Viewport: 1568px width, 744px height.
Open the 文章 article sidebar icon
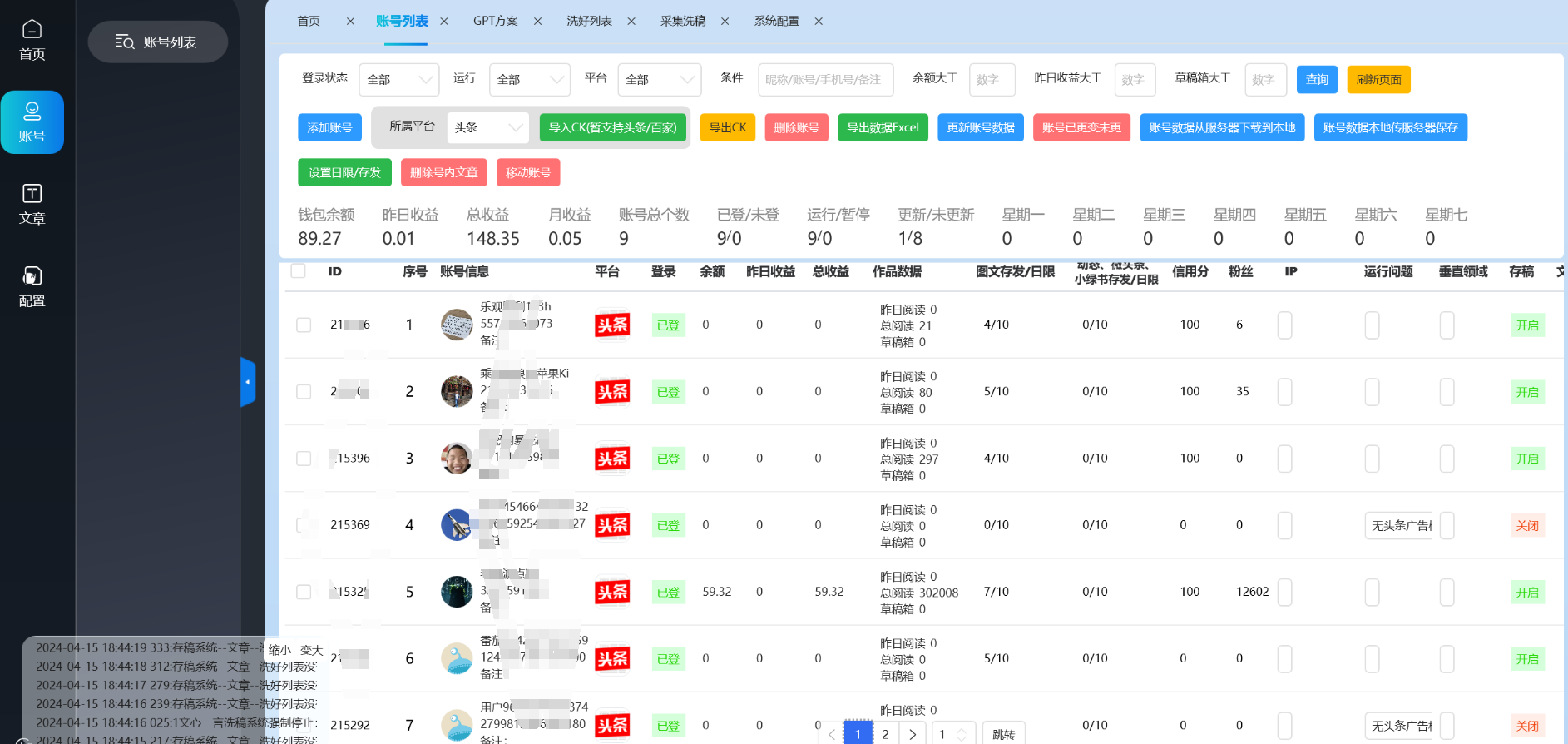coord(32,205)
